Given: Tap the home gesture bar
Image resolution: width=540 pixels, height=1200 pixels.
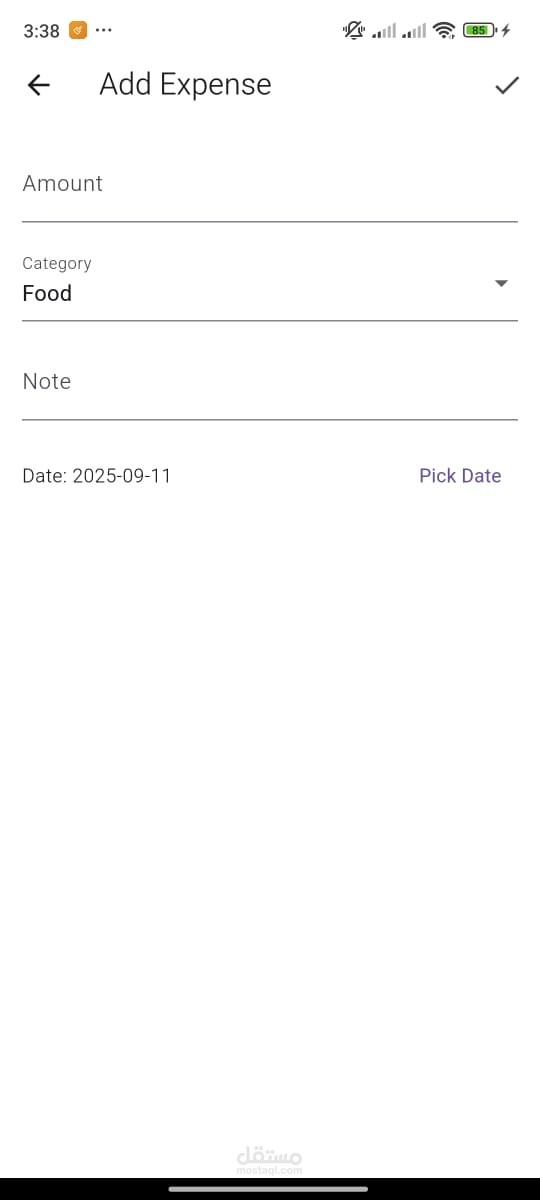Looking at the screenshot, I should coord(270,1189).
